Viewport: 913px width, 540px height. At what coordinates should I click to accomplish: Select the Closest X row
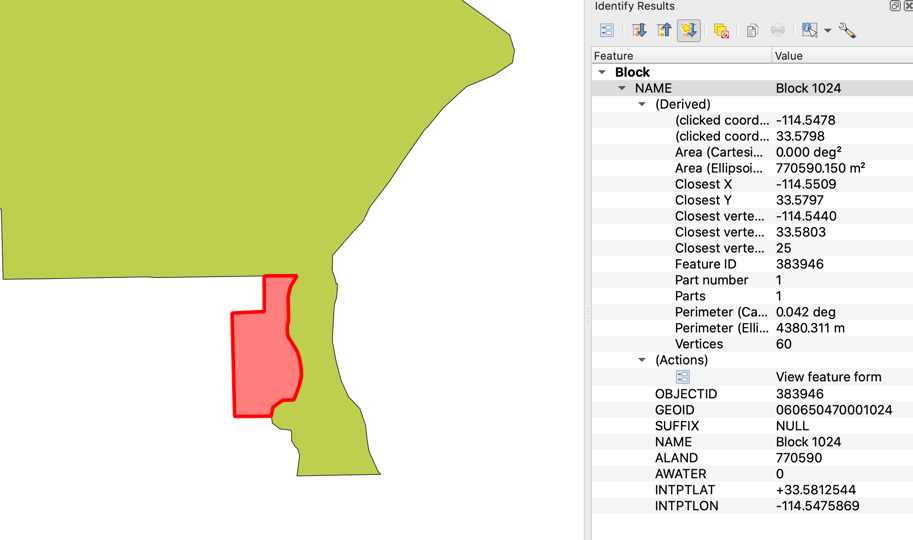click(x=752, y=184)
